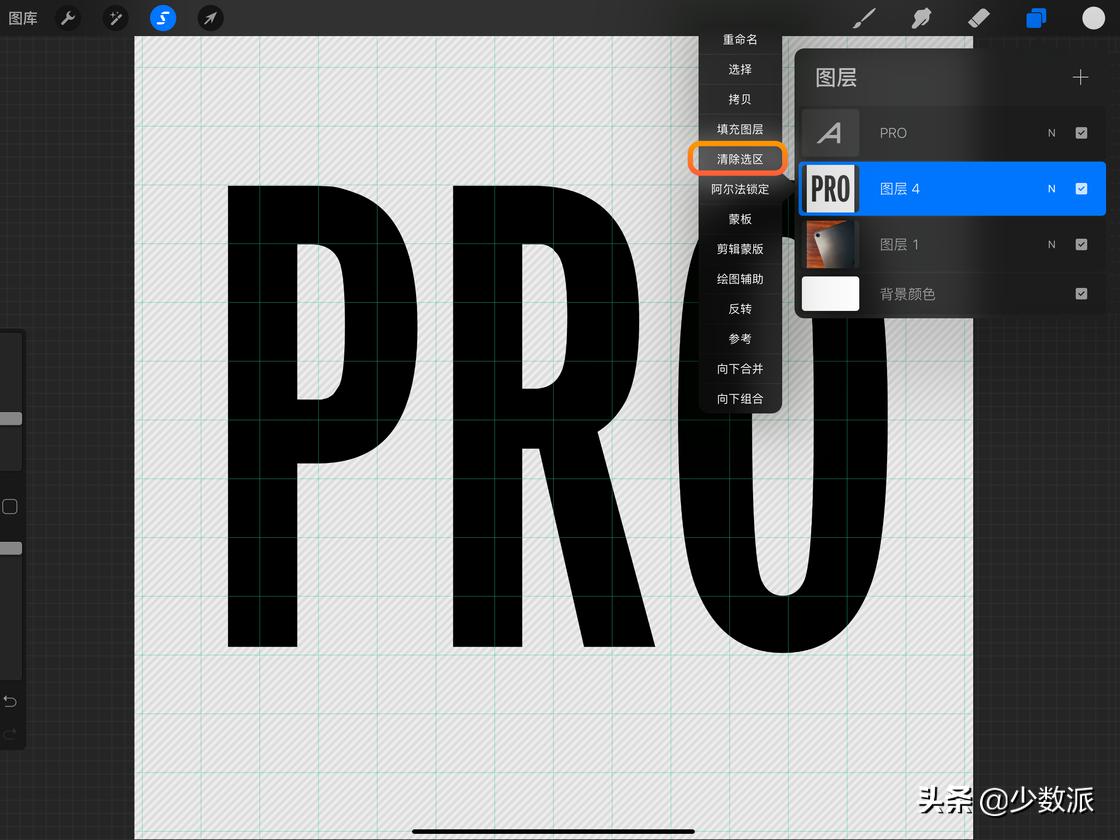This screenshot has width=1120, height=840.
Task: Choose 阿尔法锁定 from the layer menu
Action: pyautogui.click(x=740, y=189)
